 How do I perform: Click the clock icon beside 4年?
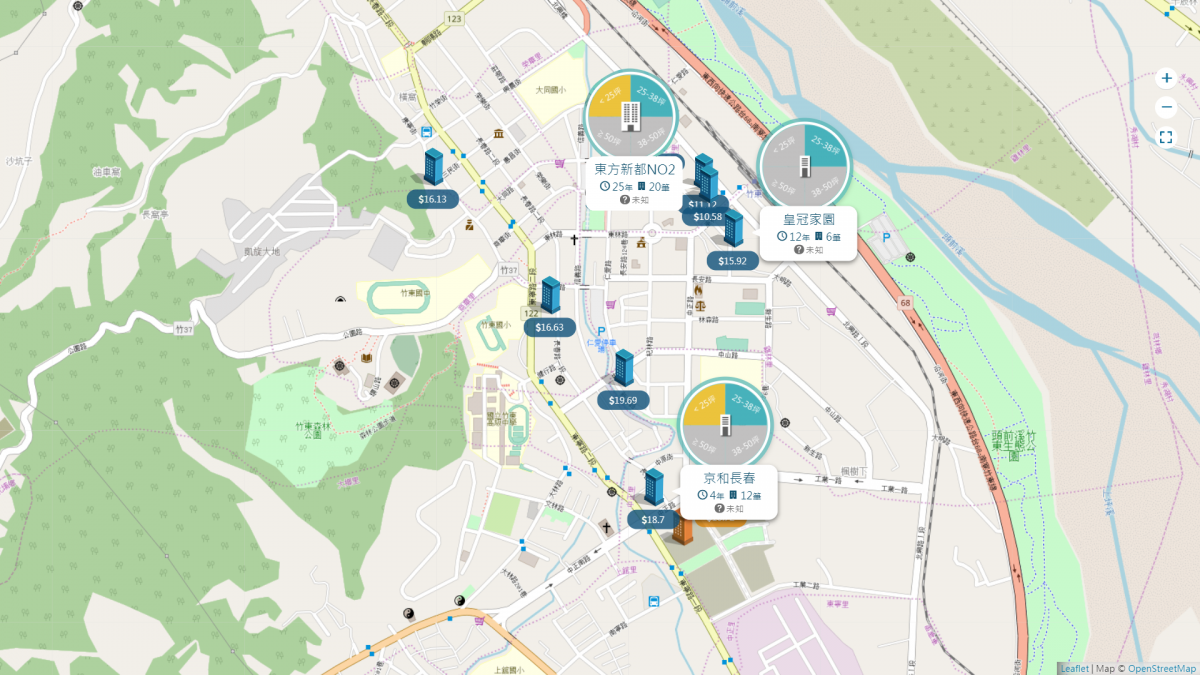click(703, 495)
